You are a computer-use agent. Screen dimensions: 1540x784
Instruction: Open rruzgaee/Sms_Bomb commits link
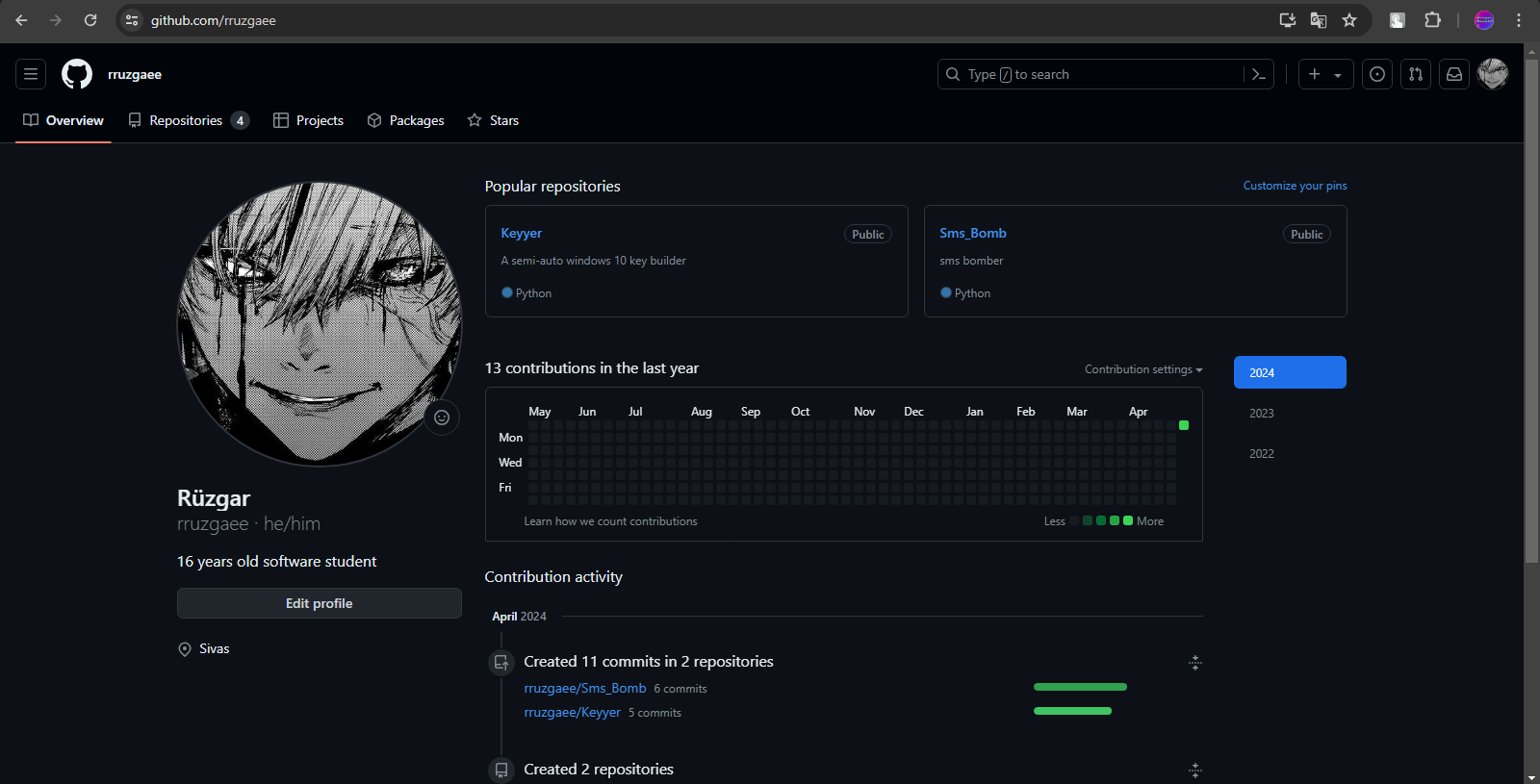[585, 688]
